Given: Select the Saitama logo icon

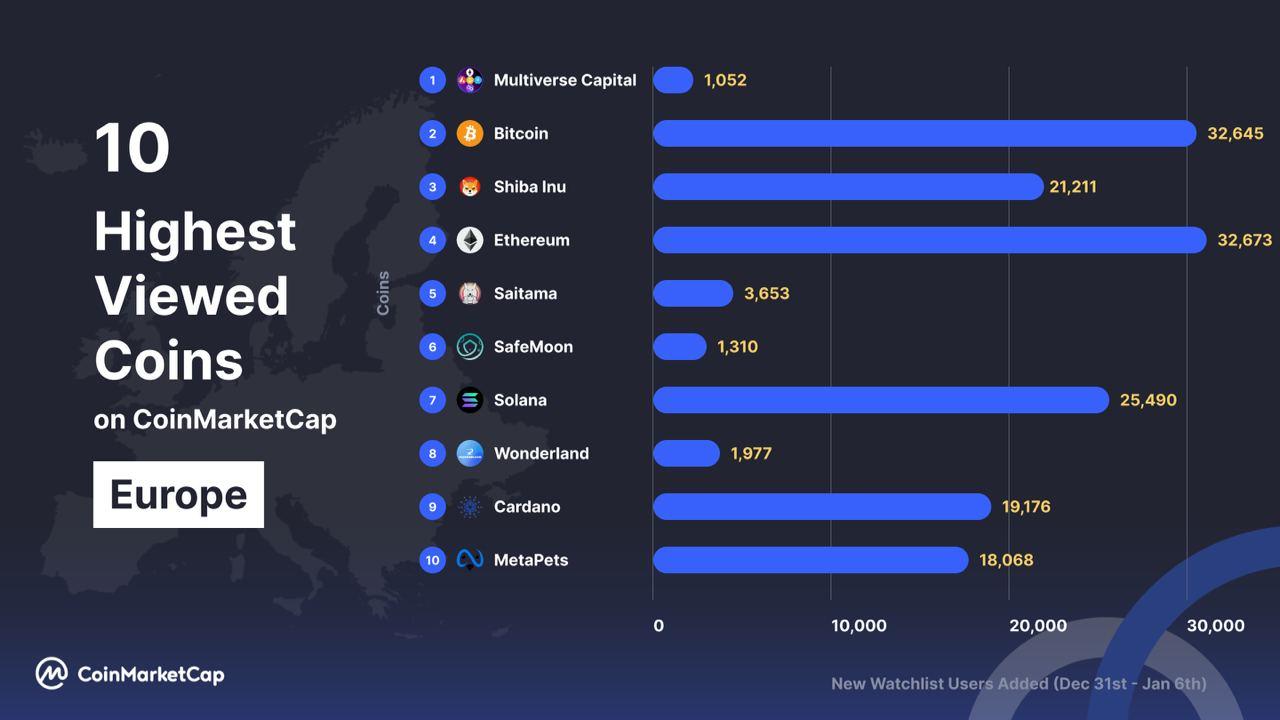Looking at the screenshot, I should 470,293.
